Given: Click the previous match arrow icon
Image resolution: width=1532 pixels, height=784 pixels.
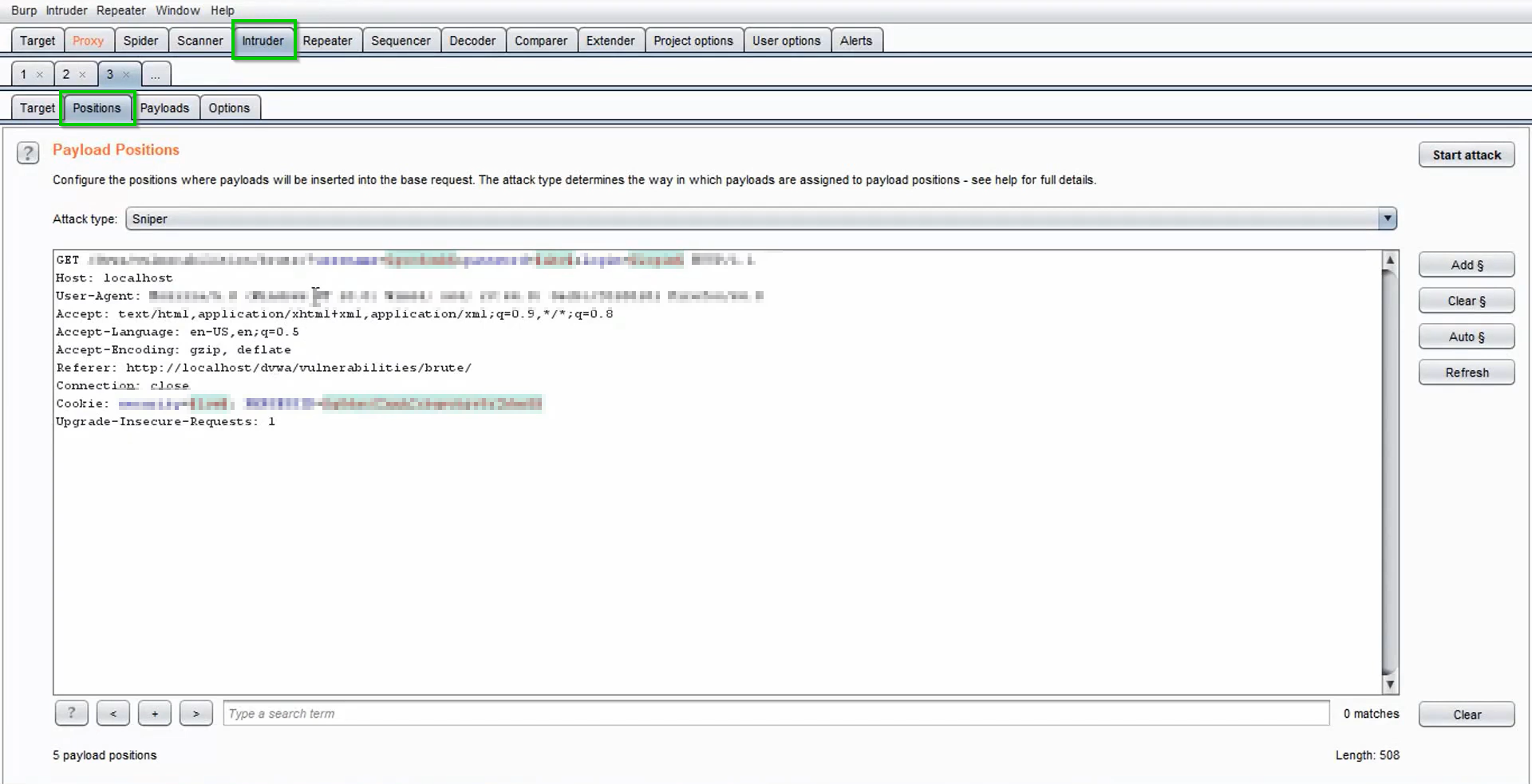Looking at the screenshot, I should coord(113,713).
